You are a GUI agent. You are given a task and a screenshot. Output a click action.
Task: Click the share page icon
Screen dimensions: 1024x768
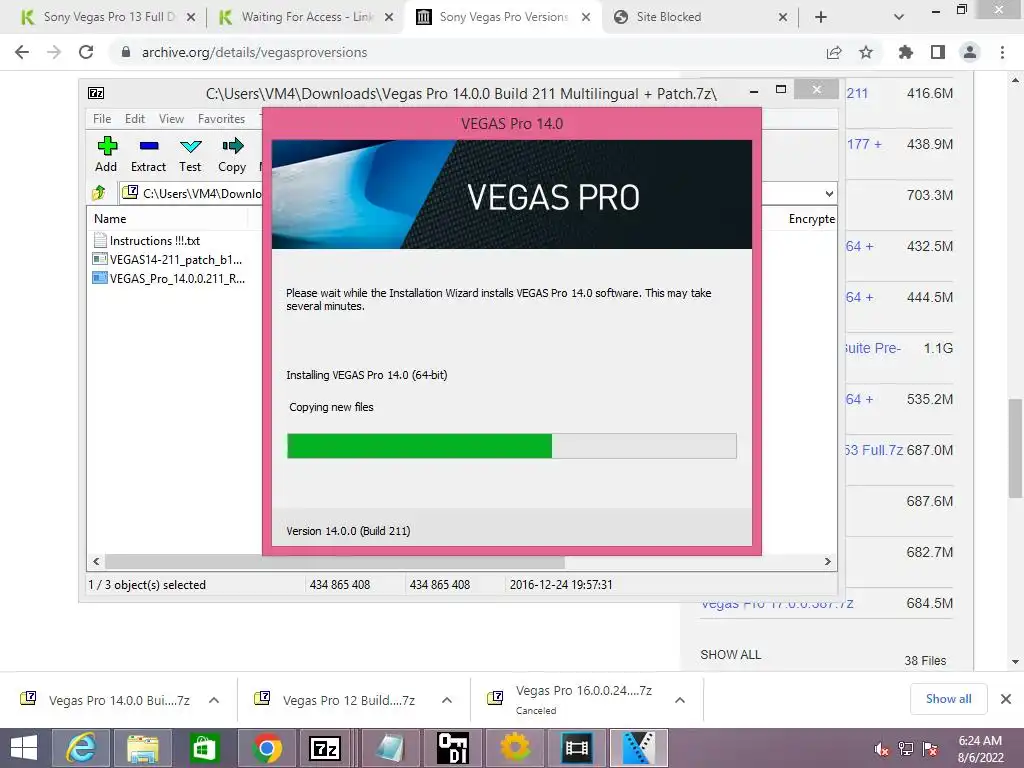834,52
